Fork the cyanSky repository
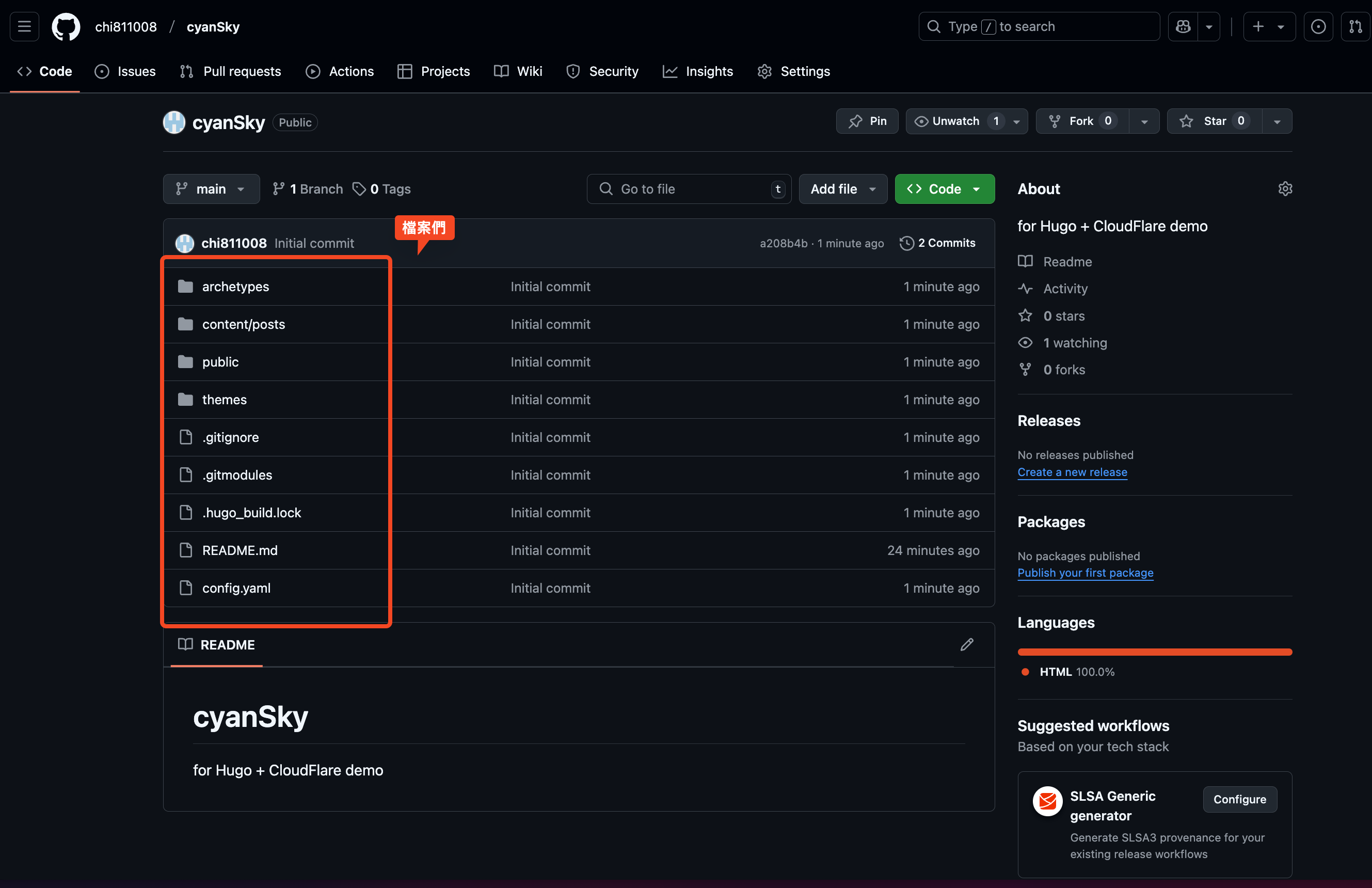Screen dimensions: 1372x888 click(x=1081, y=121)
